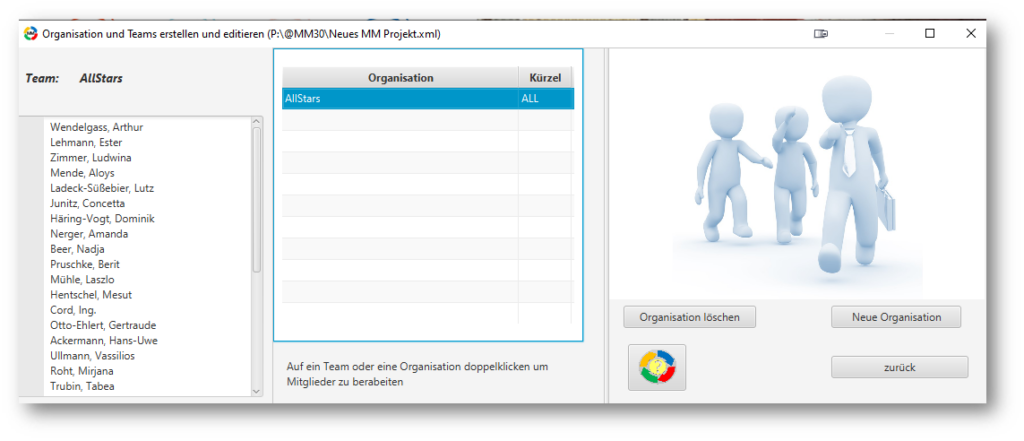Sort by the Organisation column header
1024x441 pixels.
[x=400, y=78]
